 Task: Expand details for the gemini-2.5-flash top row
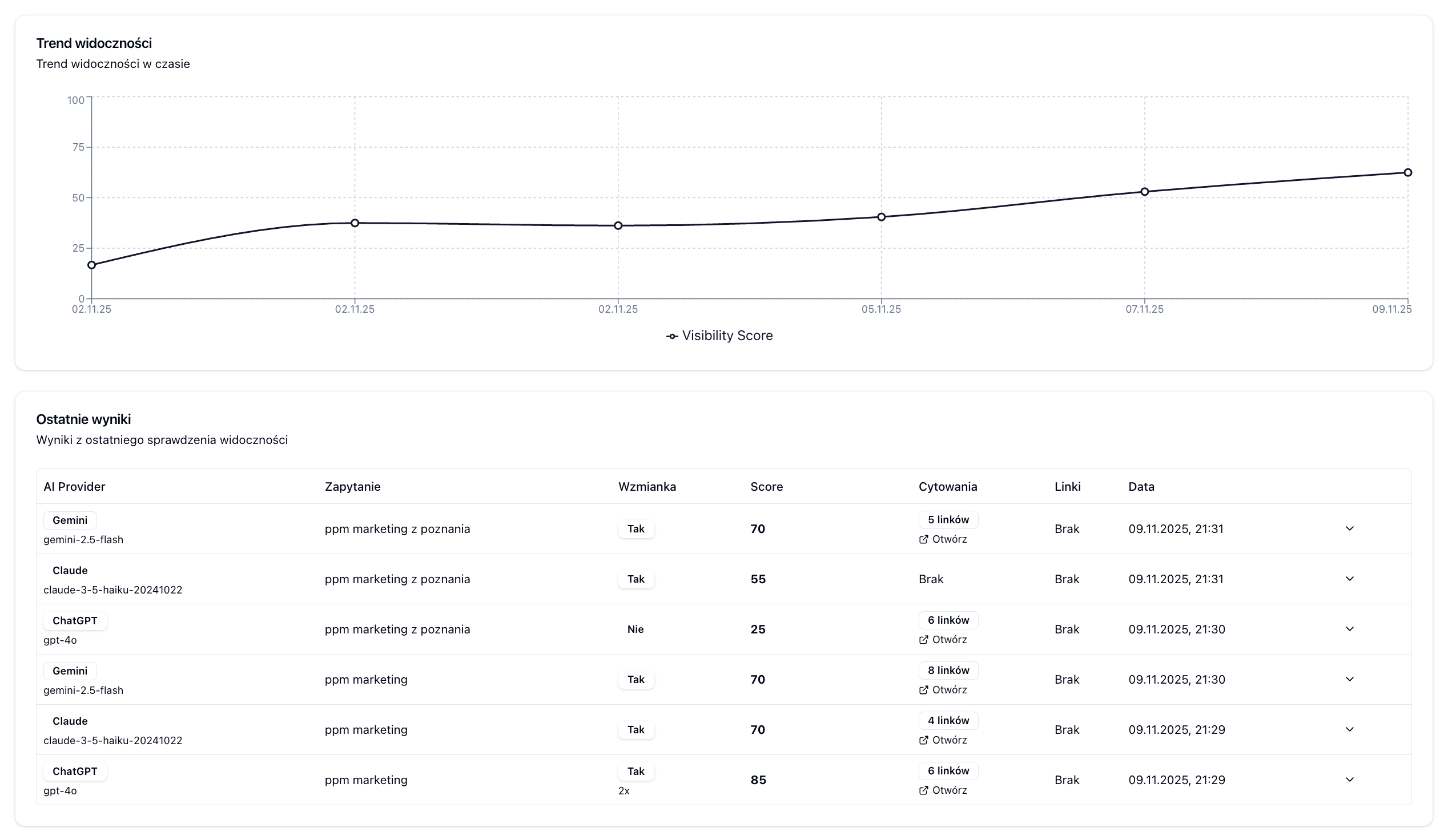1351,529
